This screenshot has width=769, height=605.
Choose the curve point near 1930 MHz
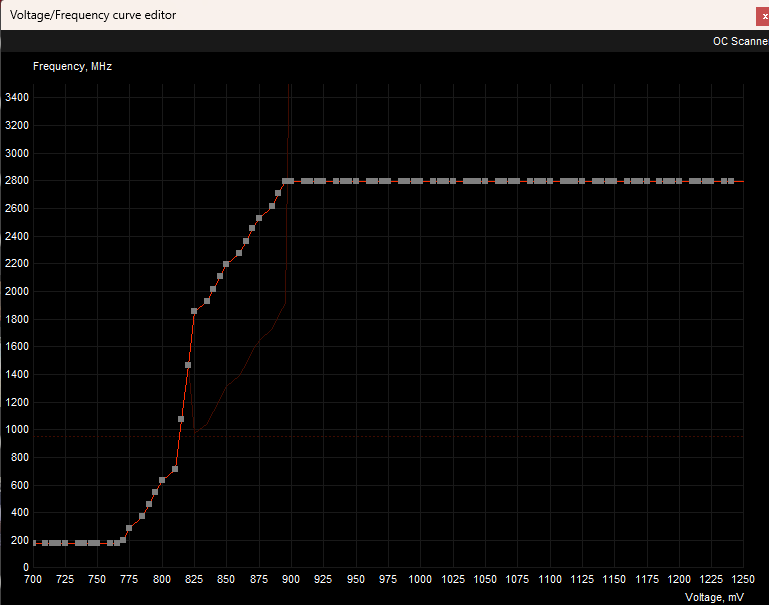pos(207,301)
